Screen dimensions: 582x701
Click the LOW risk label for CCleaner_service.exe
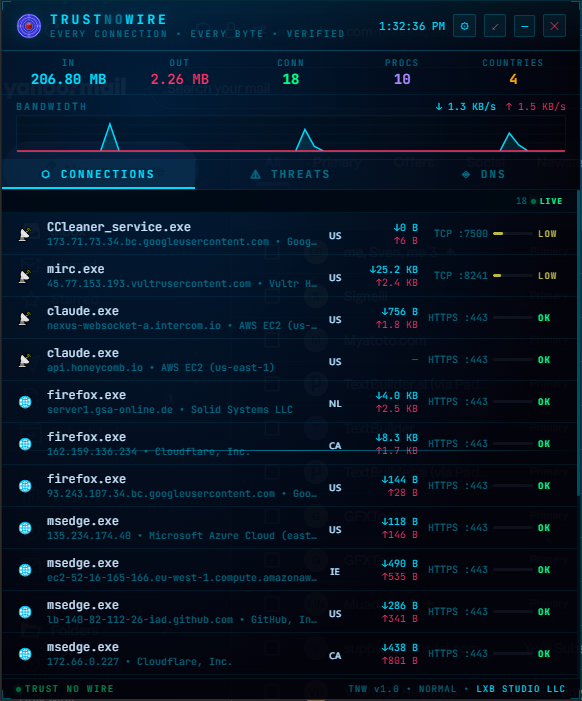coord(547,234)
